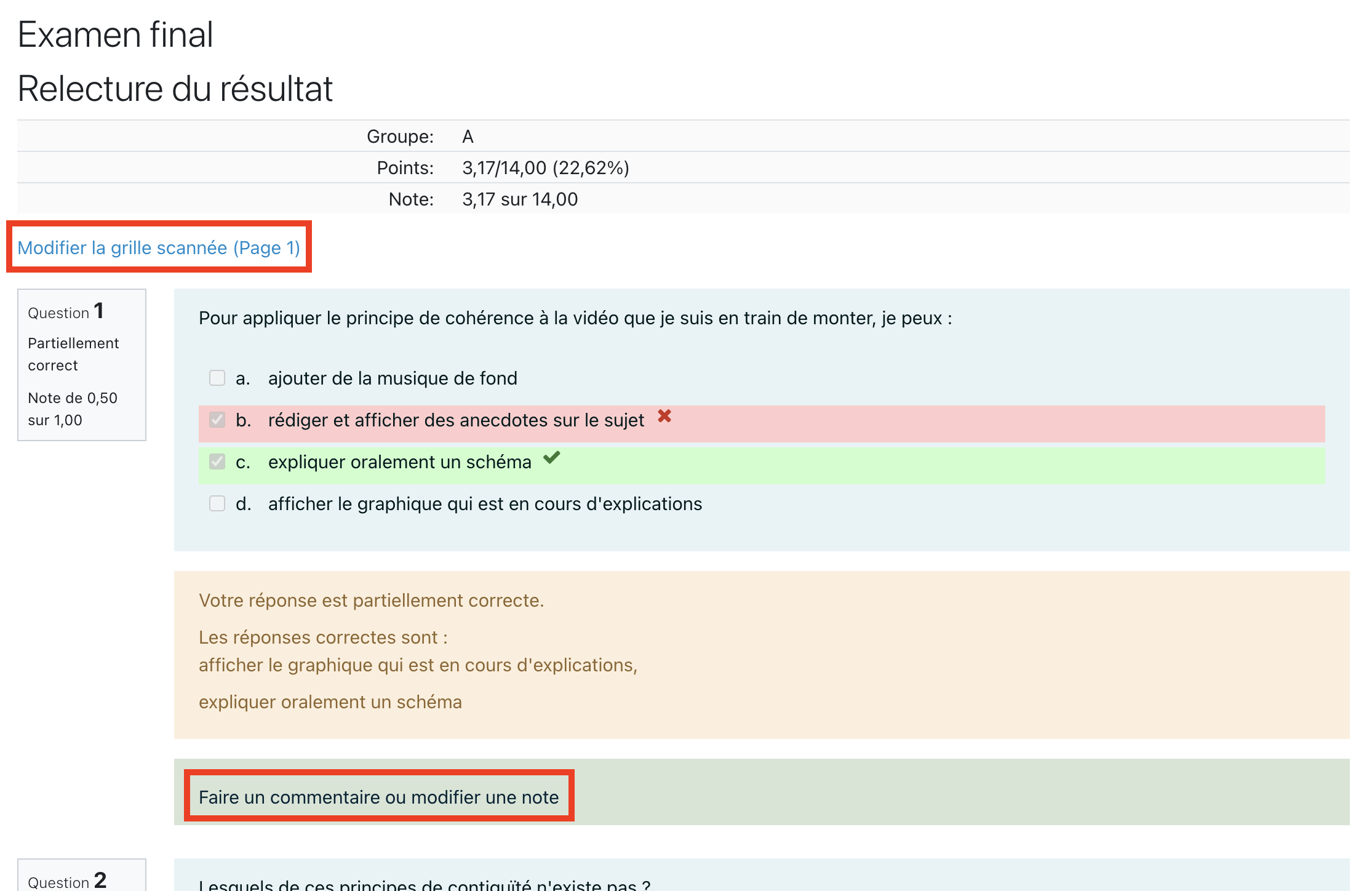
Task: Click the 'Relecture du résultat' heading
Action: (x=175, y=89)
